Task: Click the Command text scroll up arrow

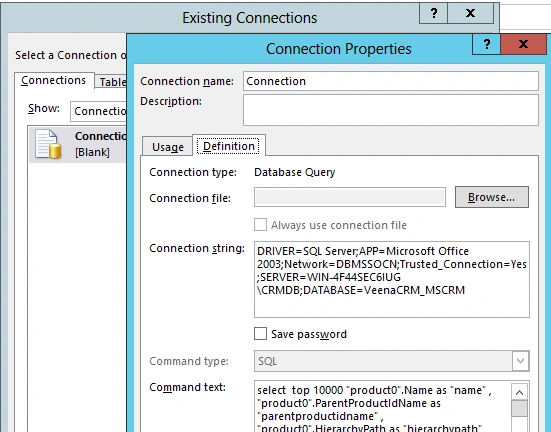Action: [x=519, y=392]
